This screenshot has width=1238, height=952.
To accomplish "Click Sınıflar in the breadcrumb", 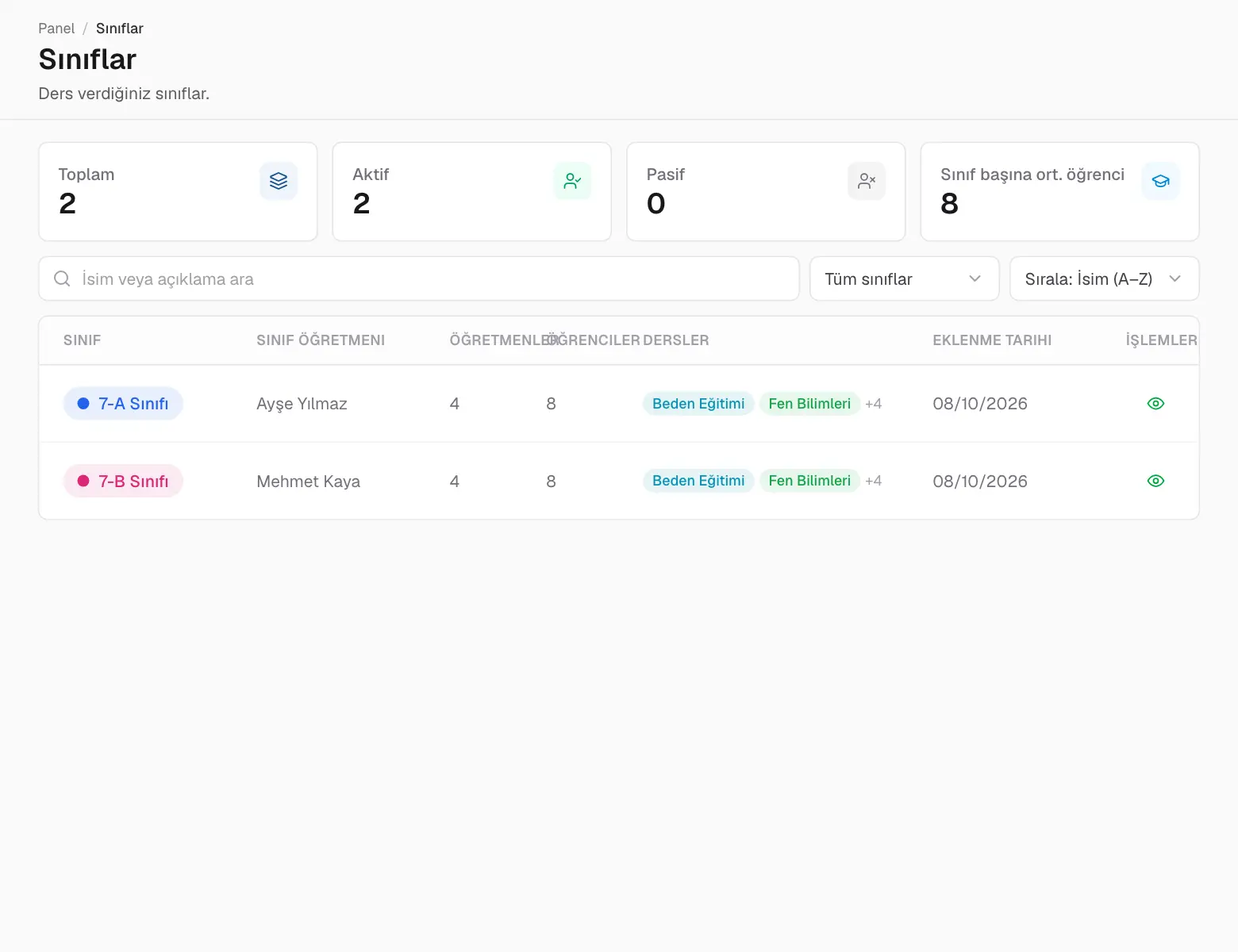I will pos(120,29).
